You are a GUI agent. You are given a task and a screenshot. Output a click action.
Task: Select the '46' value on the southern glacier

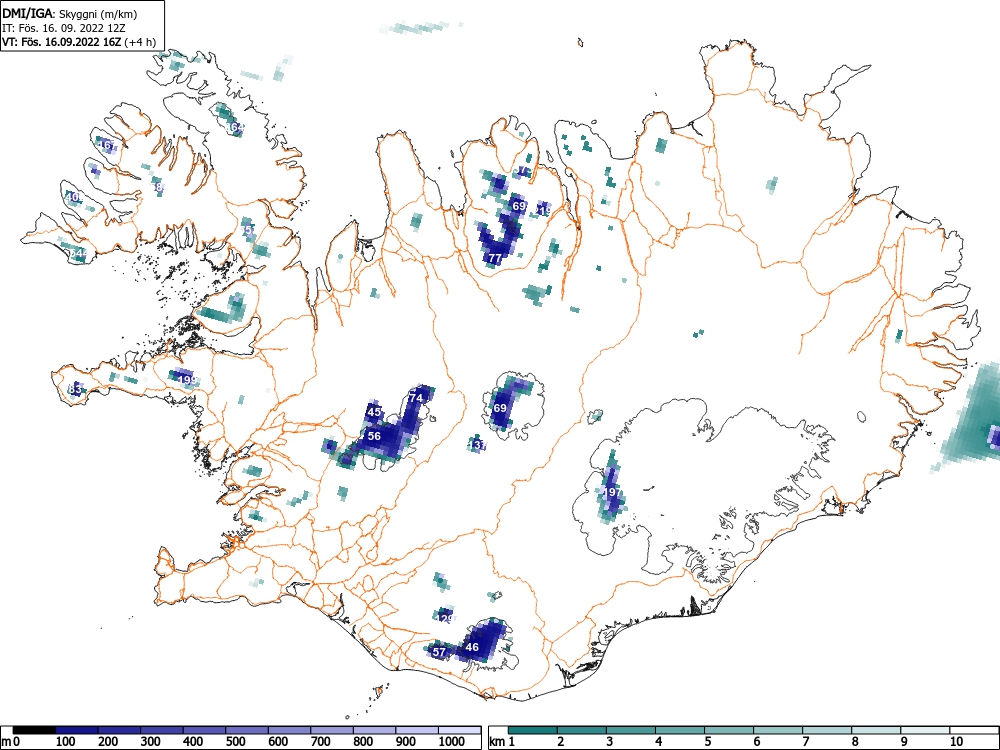tap(472, 647)
